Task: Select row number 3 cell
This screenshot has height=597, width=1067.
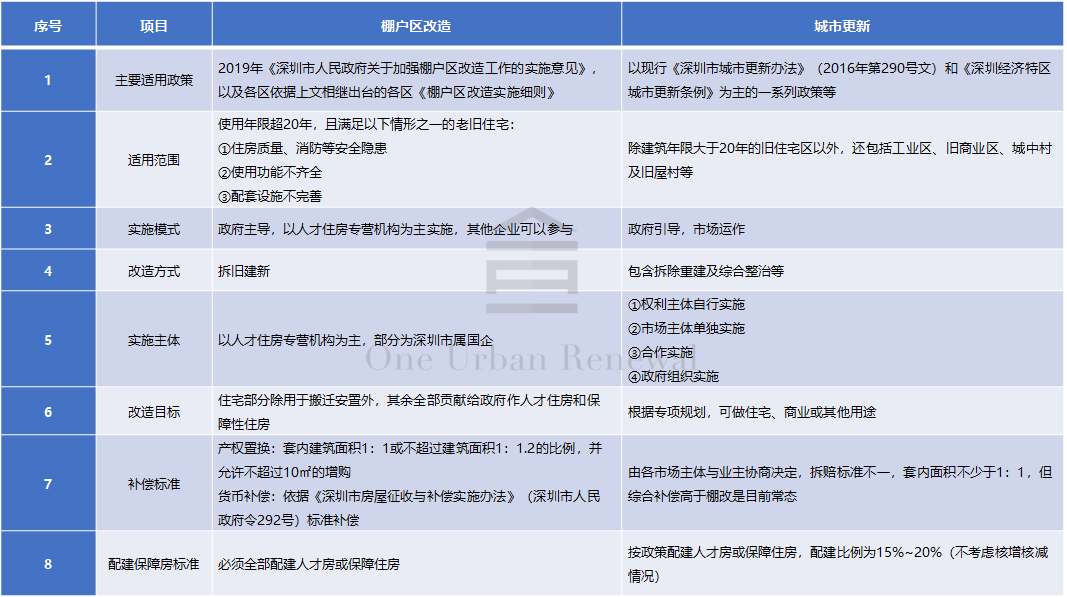Action: (x=48, y=229)
